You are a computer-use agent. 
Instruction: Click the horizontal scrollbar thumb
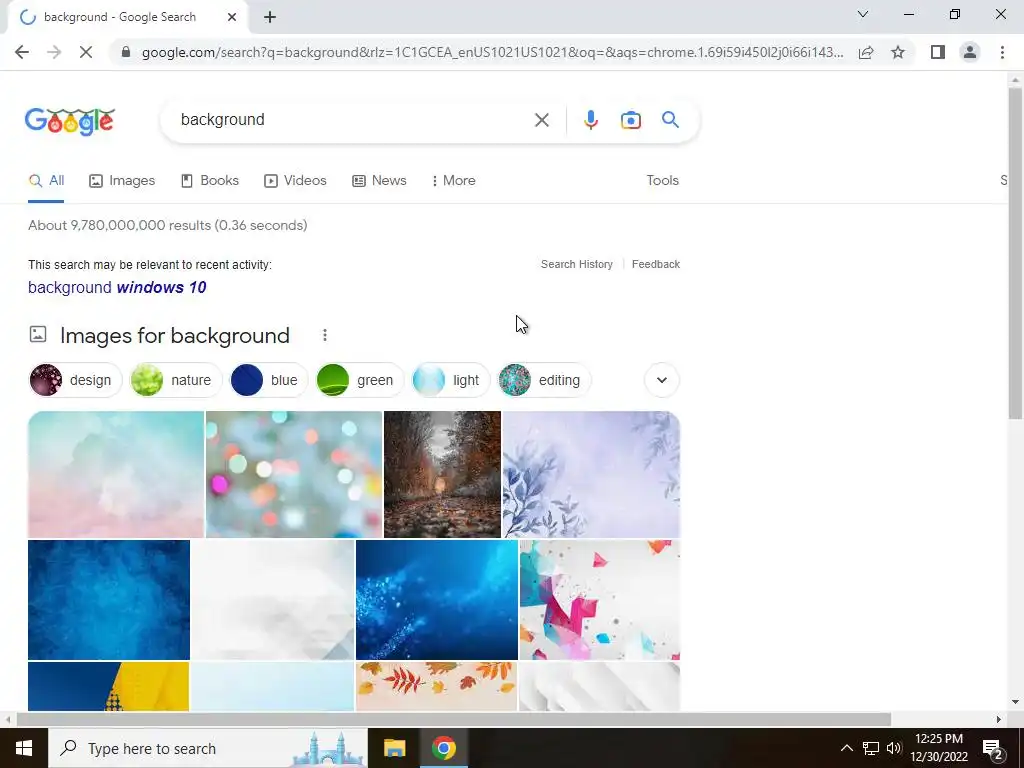453,719
